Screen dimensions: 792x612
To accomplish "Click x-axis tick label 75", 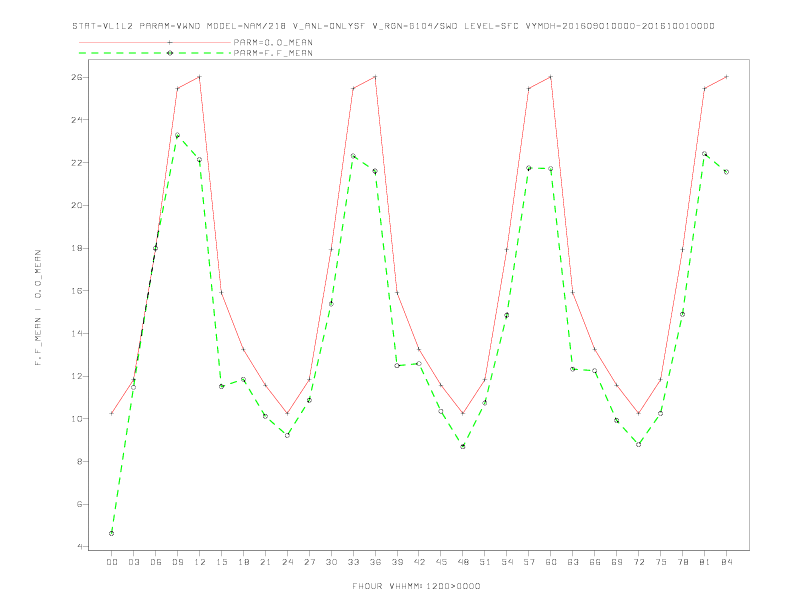I will point(661,562).
